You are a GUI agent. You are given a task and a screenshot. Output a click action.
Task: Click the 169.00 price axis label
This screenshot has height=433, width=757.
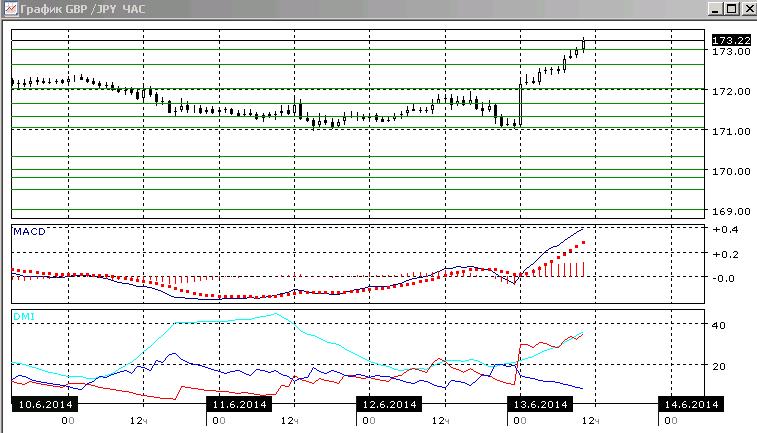click(731, 211)
